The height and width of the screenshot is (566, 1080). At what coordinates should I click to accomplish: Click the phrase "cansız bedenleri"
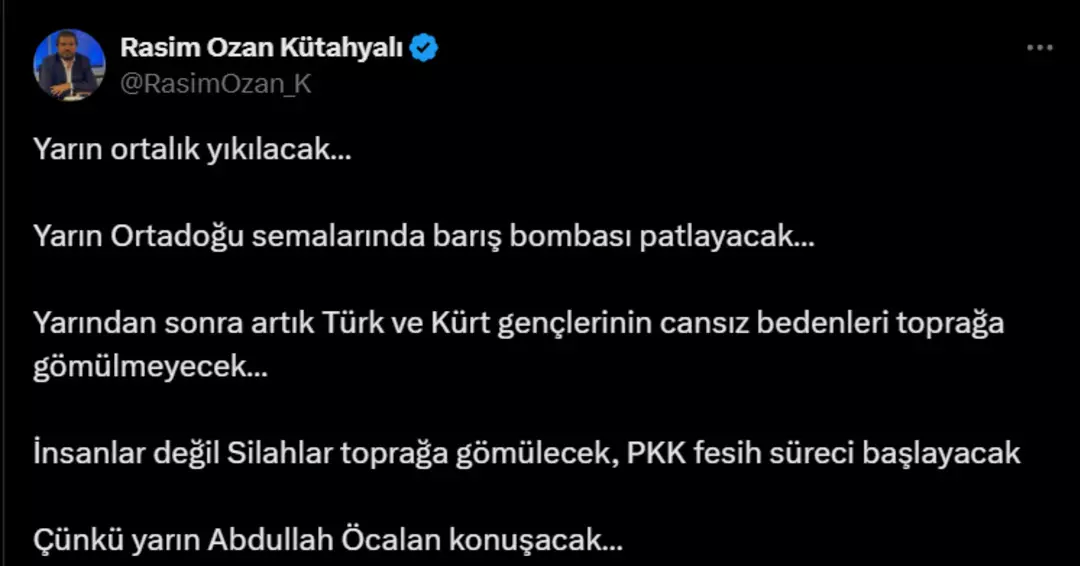click(x=774, y=323)
